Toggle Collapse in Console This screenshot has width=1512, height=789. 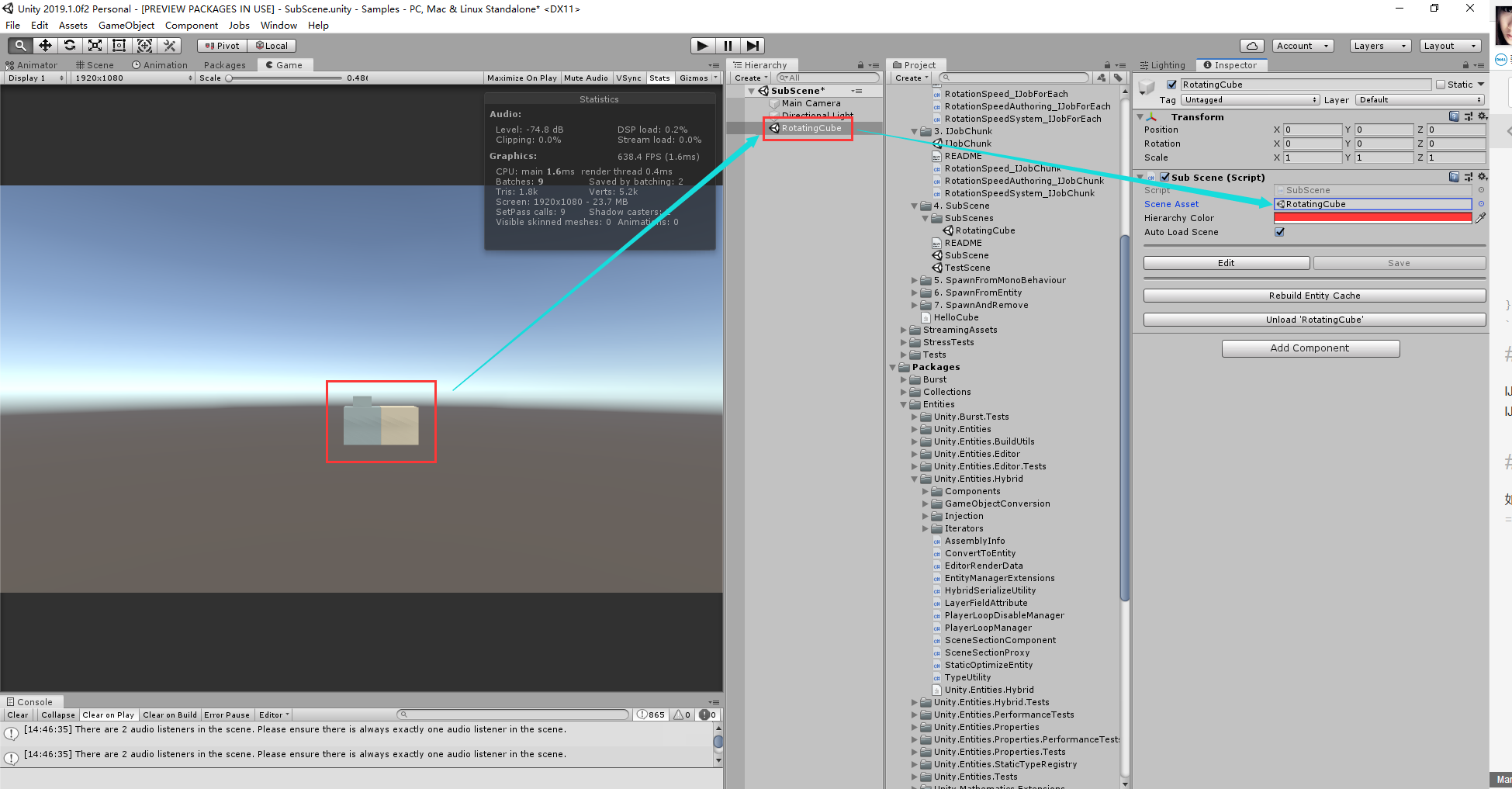click(x=58, y=715)
